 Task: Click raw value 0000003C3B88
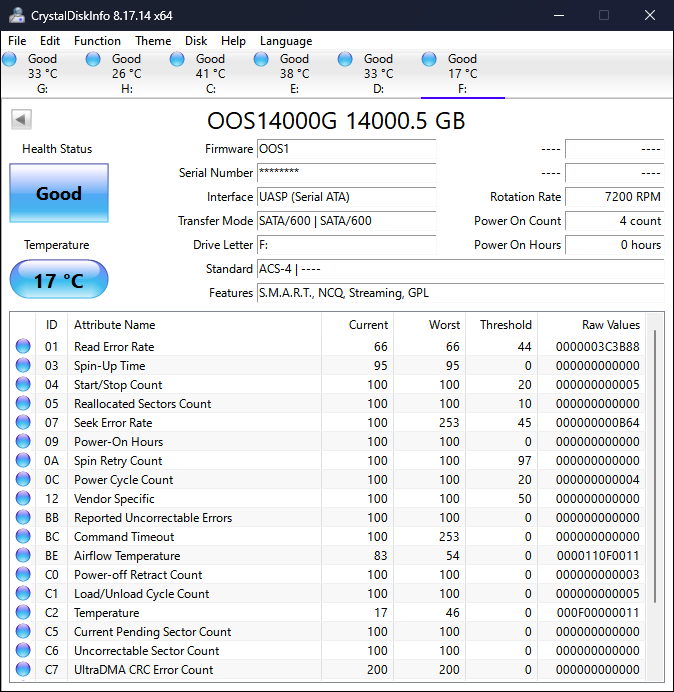pos(597,346)
